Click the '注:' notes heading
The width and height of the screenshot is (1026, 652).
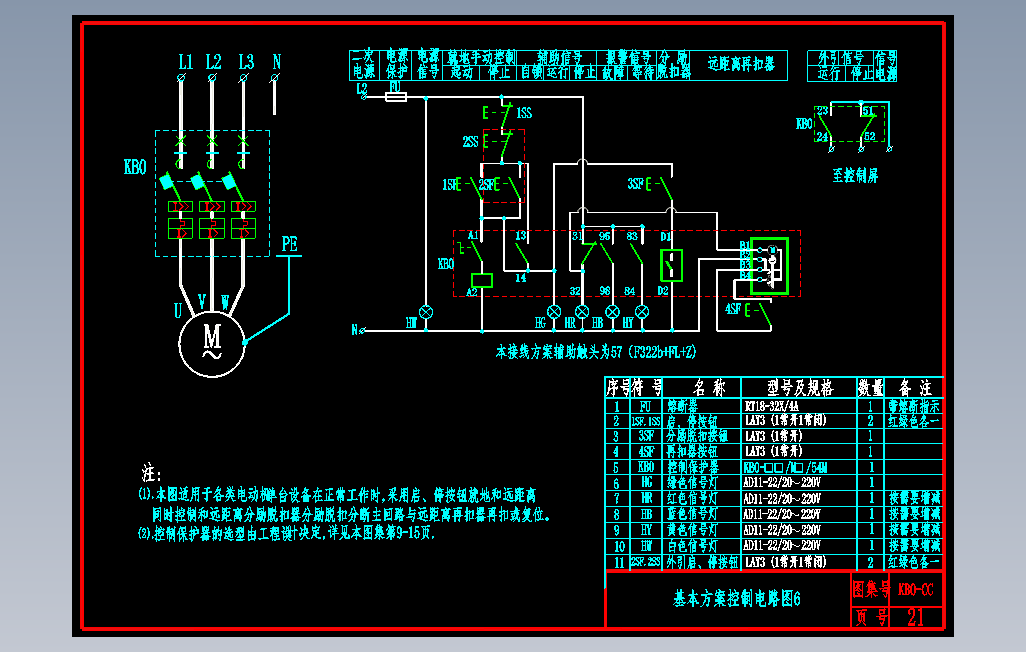click(x=151, y=473)
